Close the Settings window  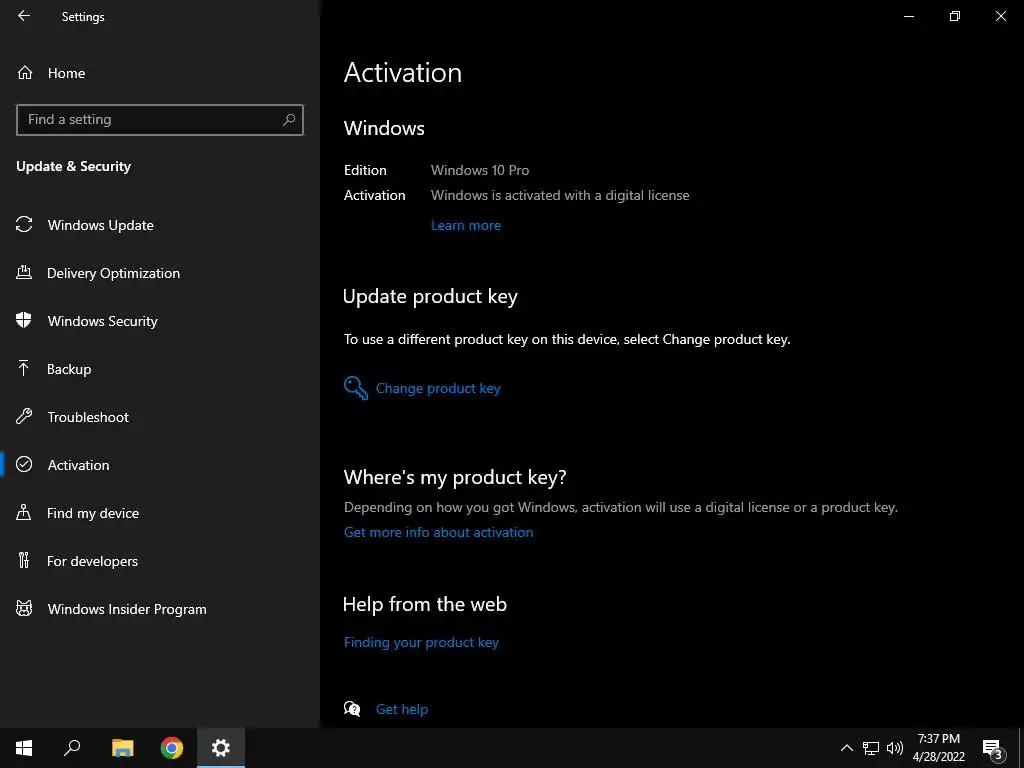1000,16
